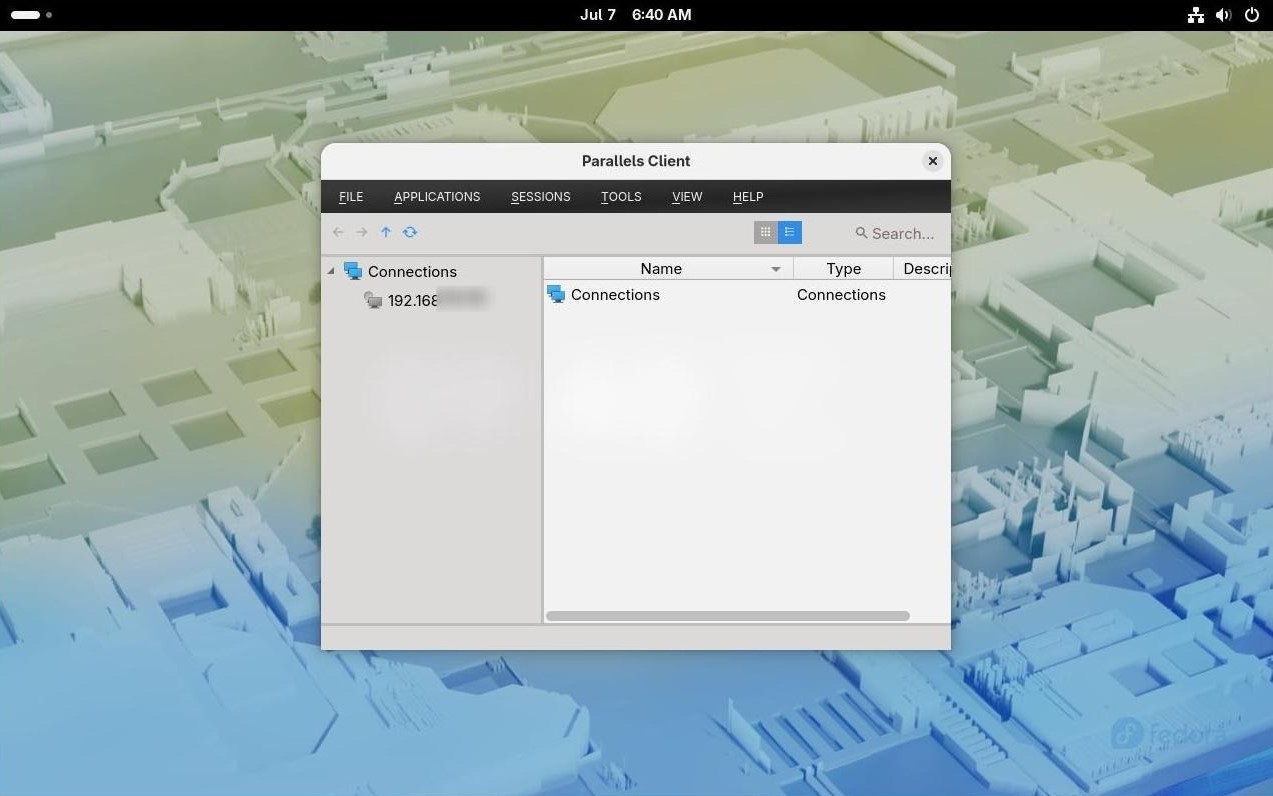This screenshot has width=1273, height=796.
Task: Close the Parallels Client window
Action: click(932, 161)
